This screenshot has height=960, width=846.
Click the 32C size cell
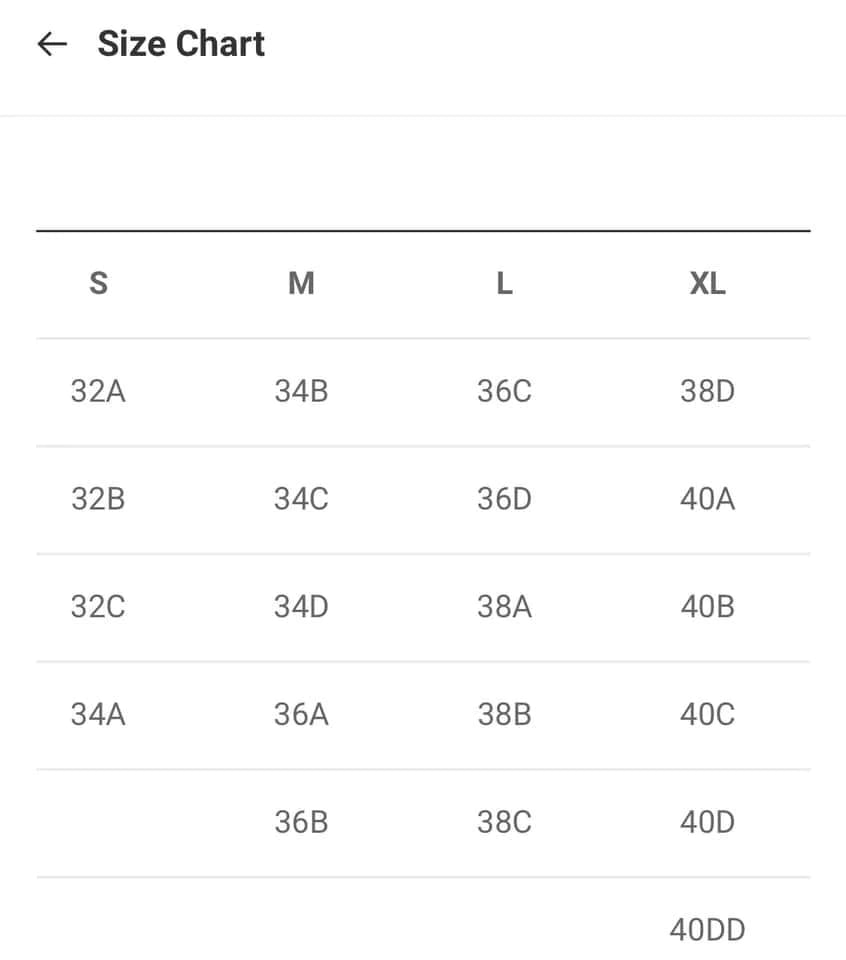(98, 607)
